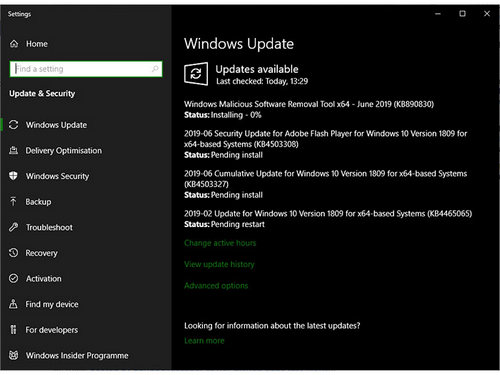This screenshot has height=375, width=500.
Task: Minimize the Settings window
Action: tap(438, 14)
